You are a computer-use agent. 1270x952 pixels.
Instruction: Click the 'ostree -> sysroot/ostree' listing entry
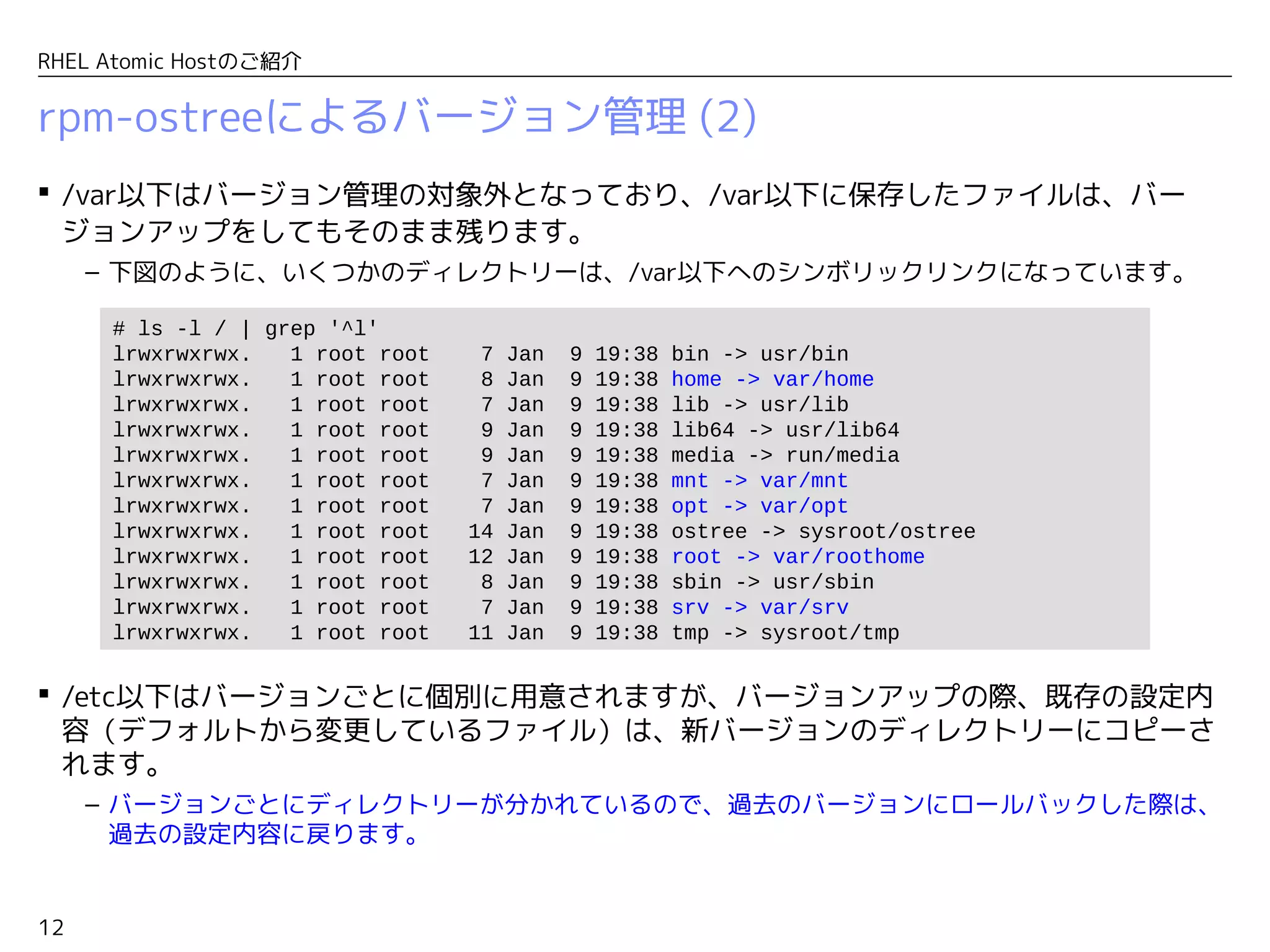(x=824, y=532)
